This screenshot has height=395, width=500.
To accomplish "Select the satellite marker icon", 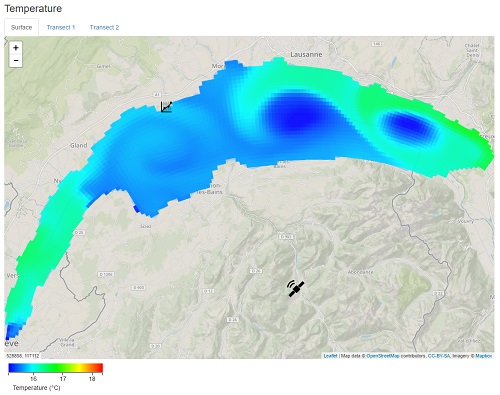I will pyautogui.click(x=296, y=288).
